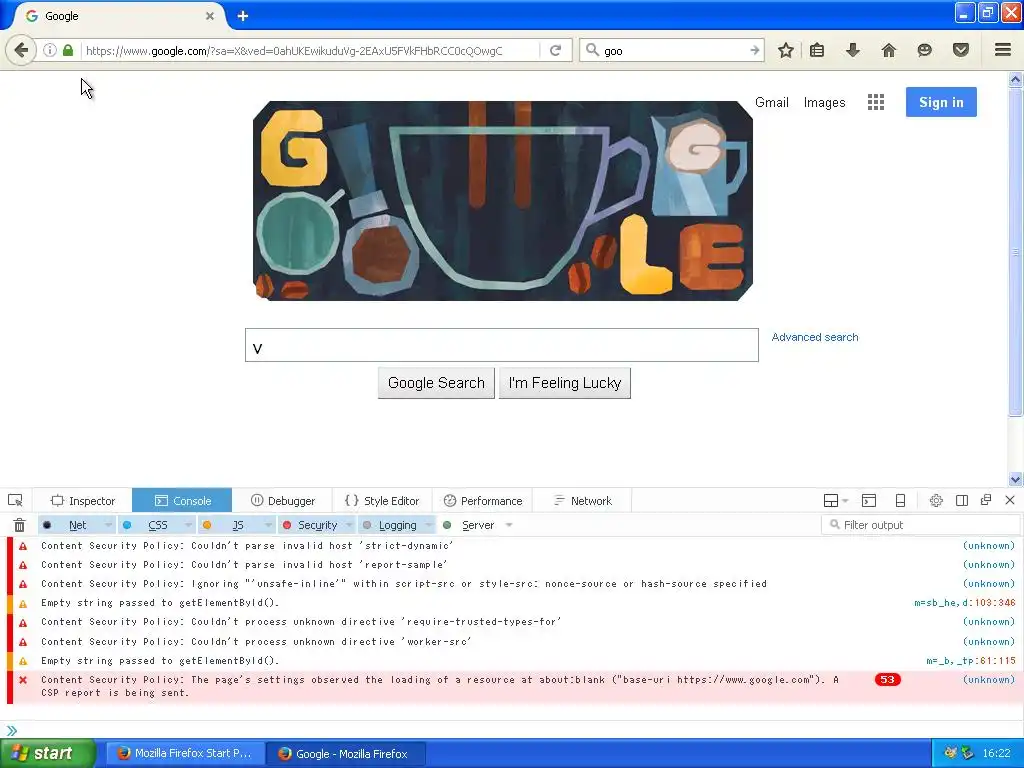The height and width of the screenshot is (768, 1024).
Task: Open a new browser tab
Action: (242, 16)
